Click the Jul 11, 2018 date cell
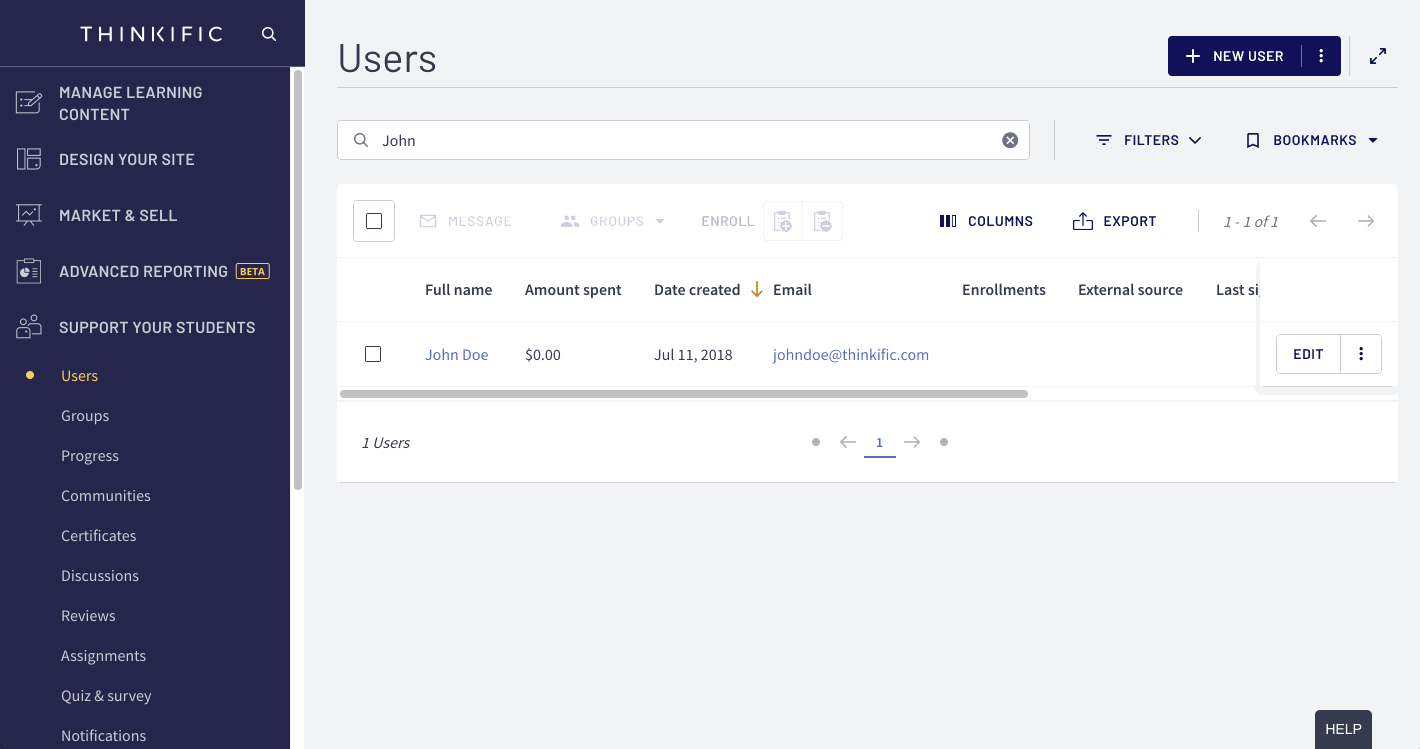Image resolution: width=1420 pixels, height=749 pixels. (693, 354)
